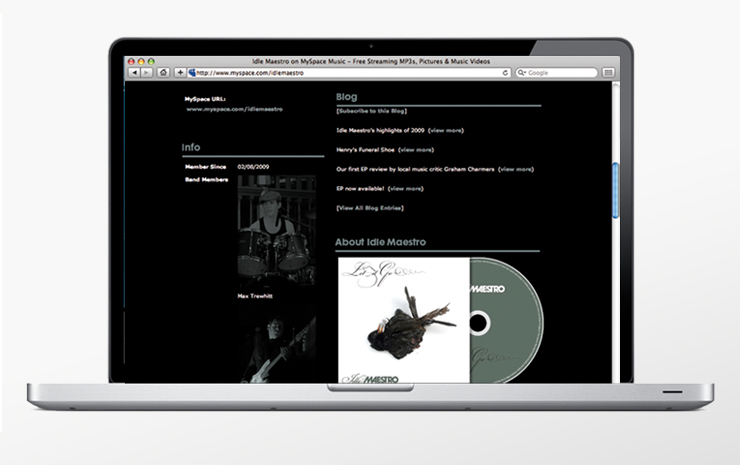
Task: Click the site favicon in address bar
Action: (192, 73)
